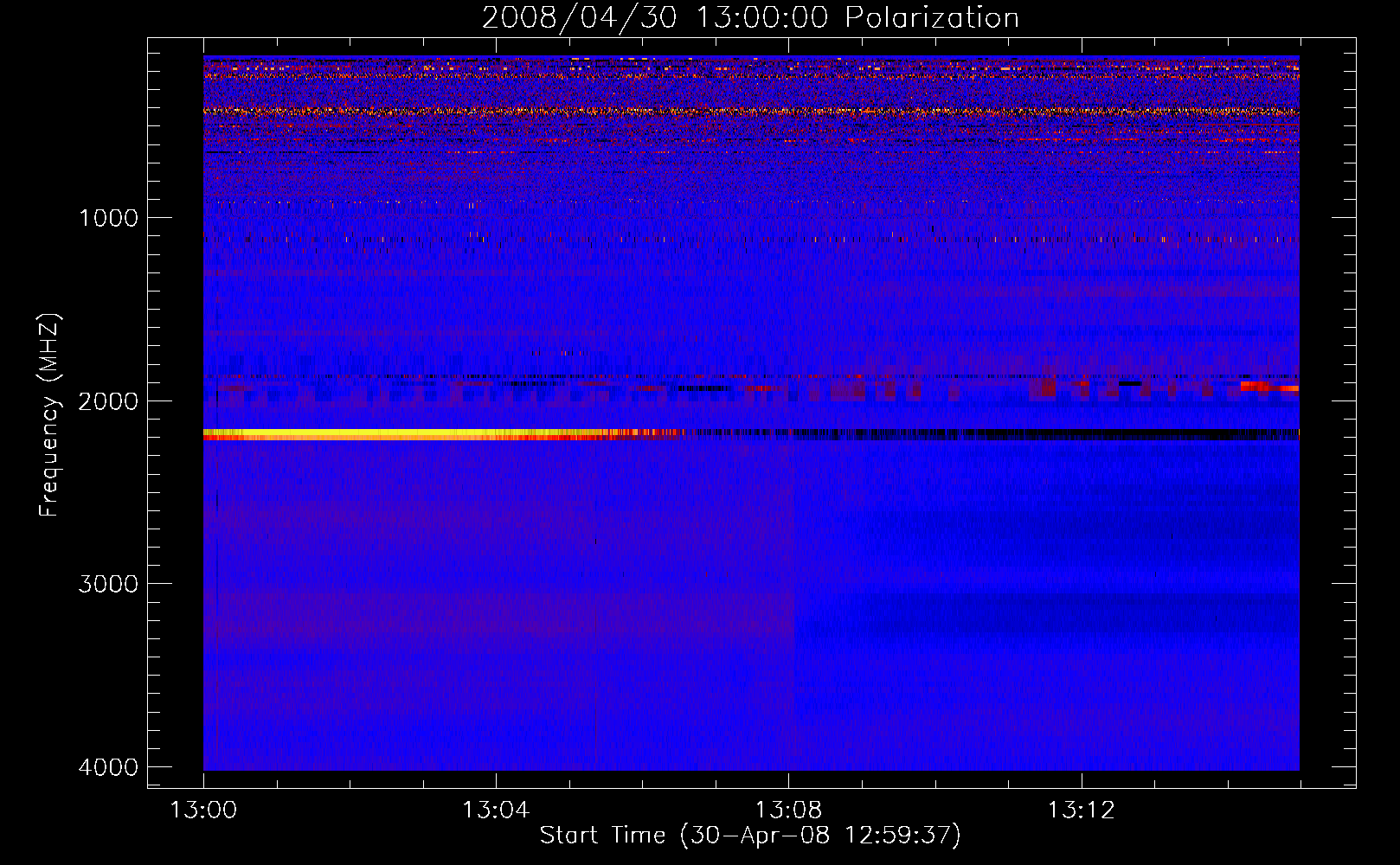Click the 2000 frequency tick label

pos(108,401)
